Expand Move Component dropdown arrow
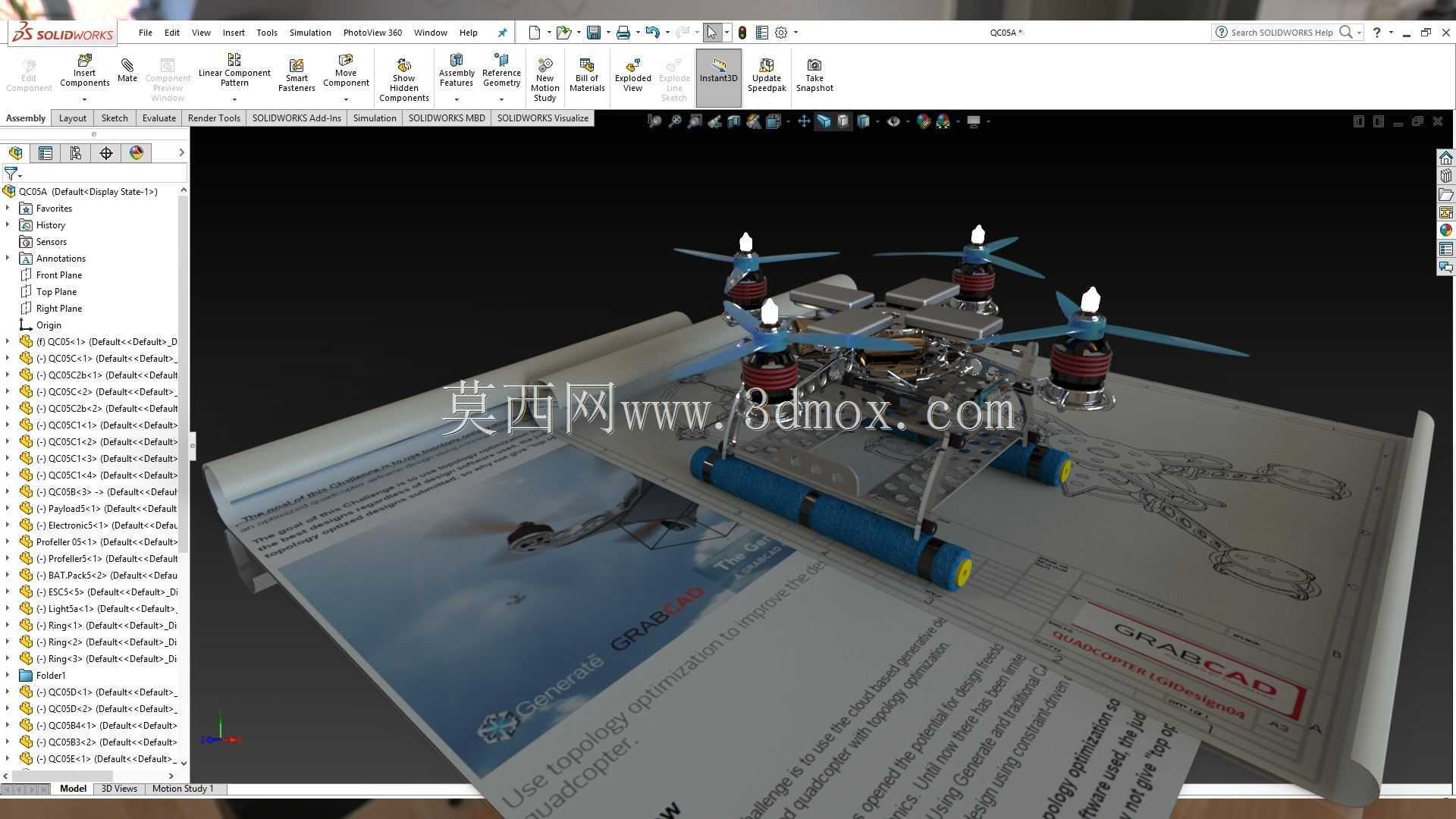 (x=346, y=99)
